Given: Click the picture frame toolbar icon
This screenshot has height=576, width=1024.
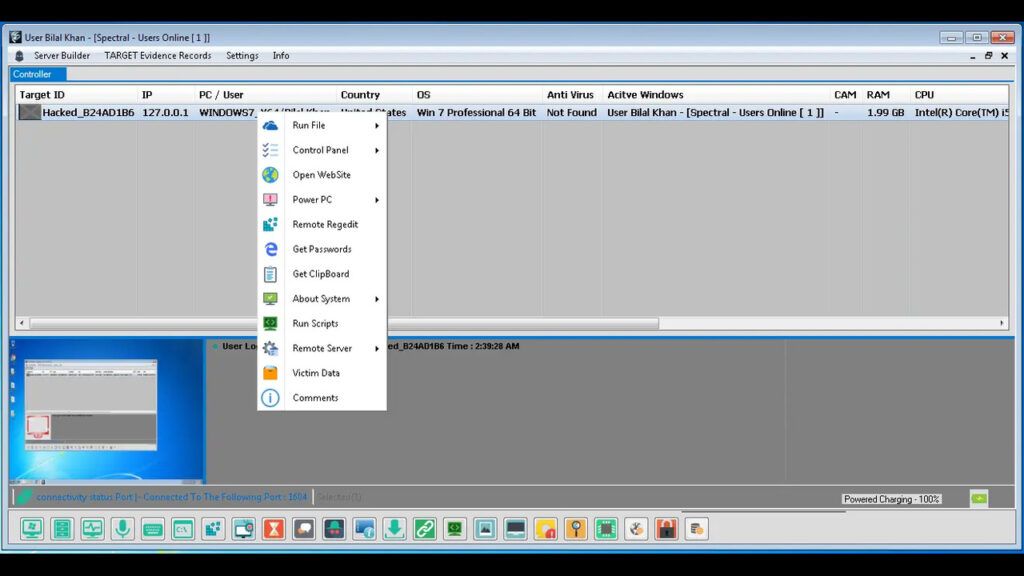Looking at the screenshot, I should point(485,528).
